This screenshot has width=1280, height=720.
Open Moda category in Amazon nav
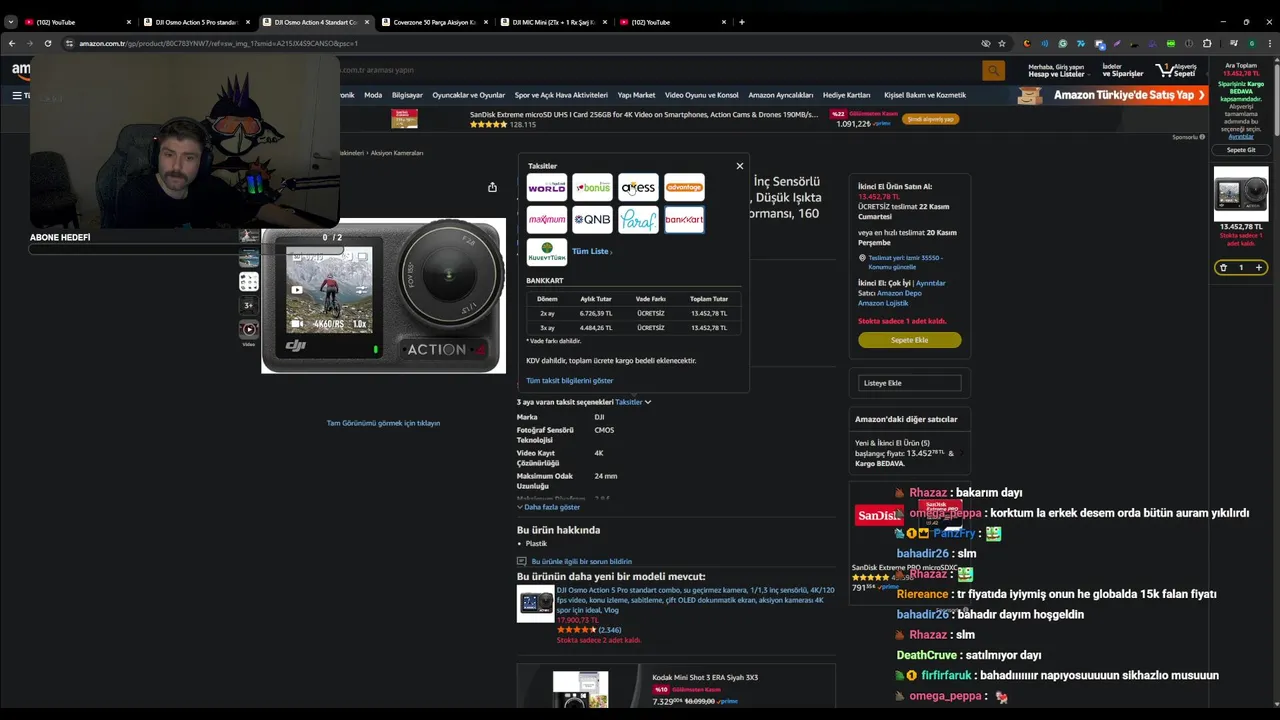[x=373, y=95]
